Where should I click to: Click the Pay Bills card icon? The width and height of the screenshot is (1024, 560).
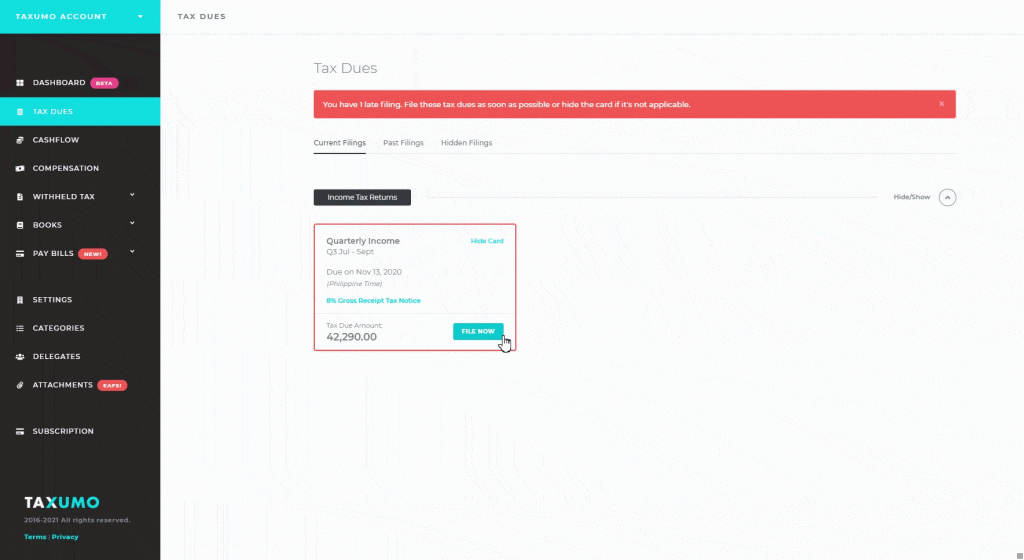coord(20,253)
